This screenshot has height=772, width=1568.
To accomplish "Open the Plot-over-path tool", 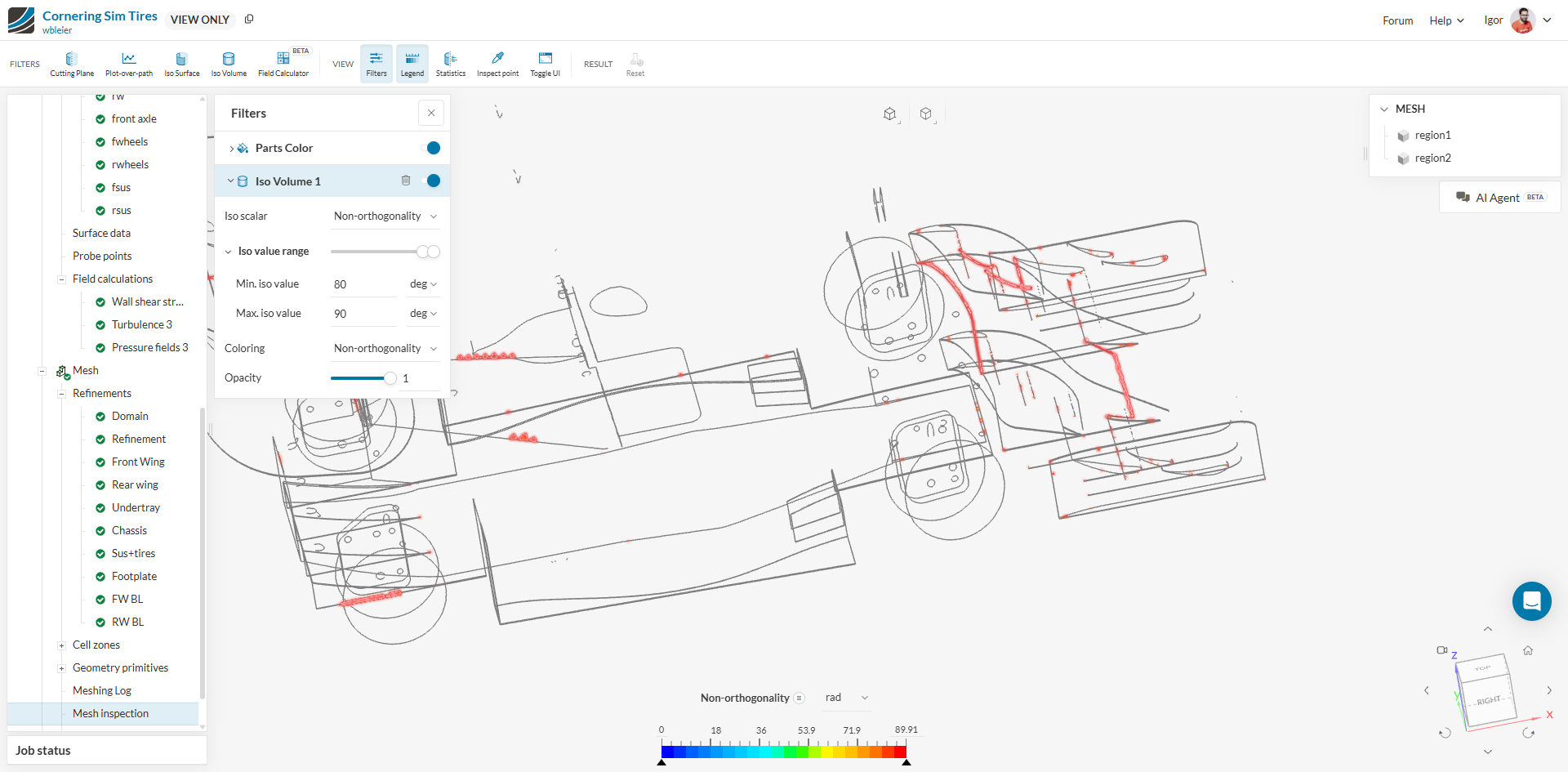I will [x=129, y=63].
